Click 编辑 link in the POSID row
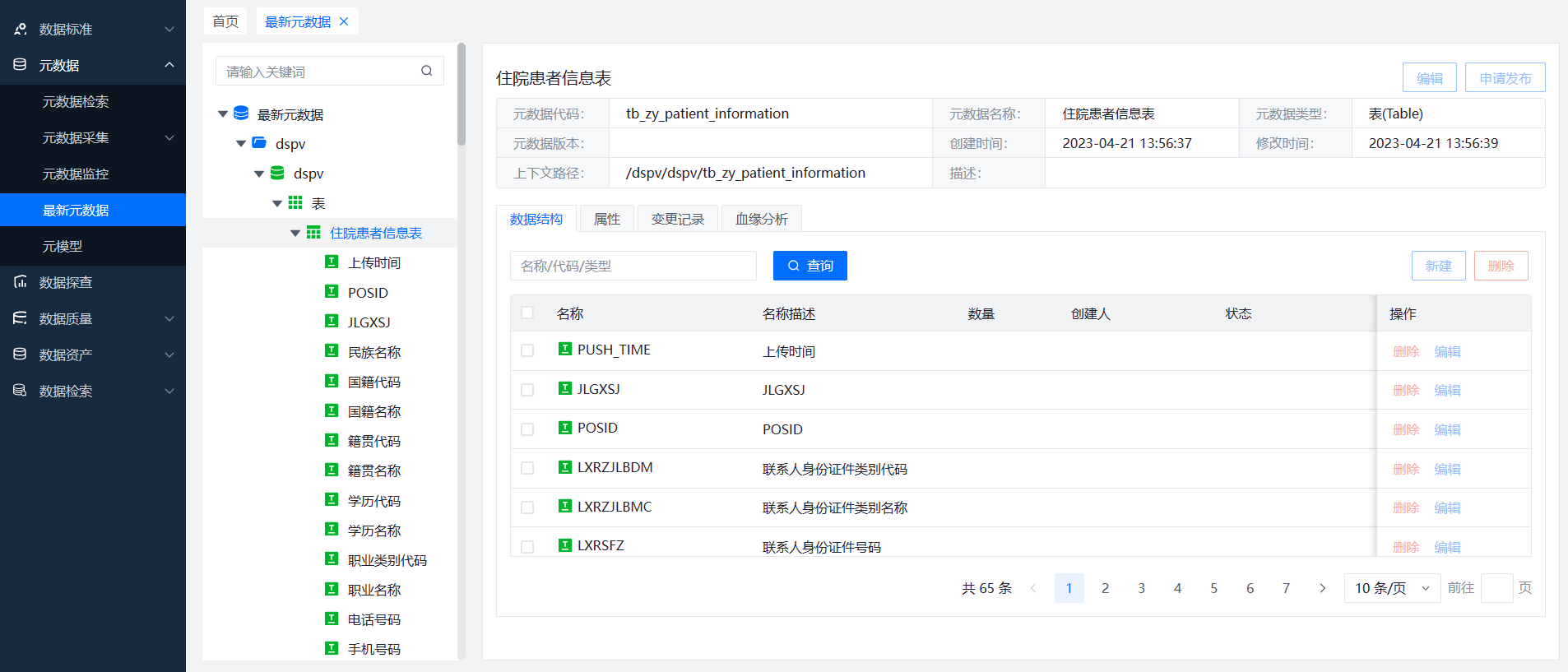This screenshot has width=1568, height=672. tap(1448, 429)
